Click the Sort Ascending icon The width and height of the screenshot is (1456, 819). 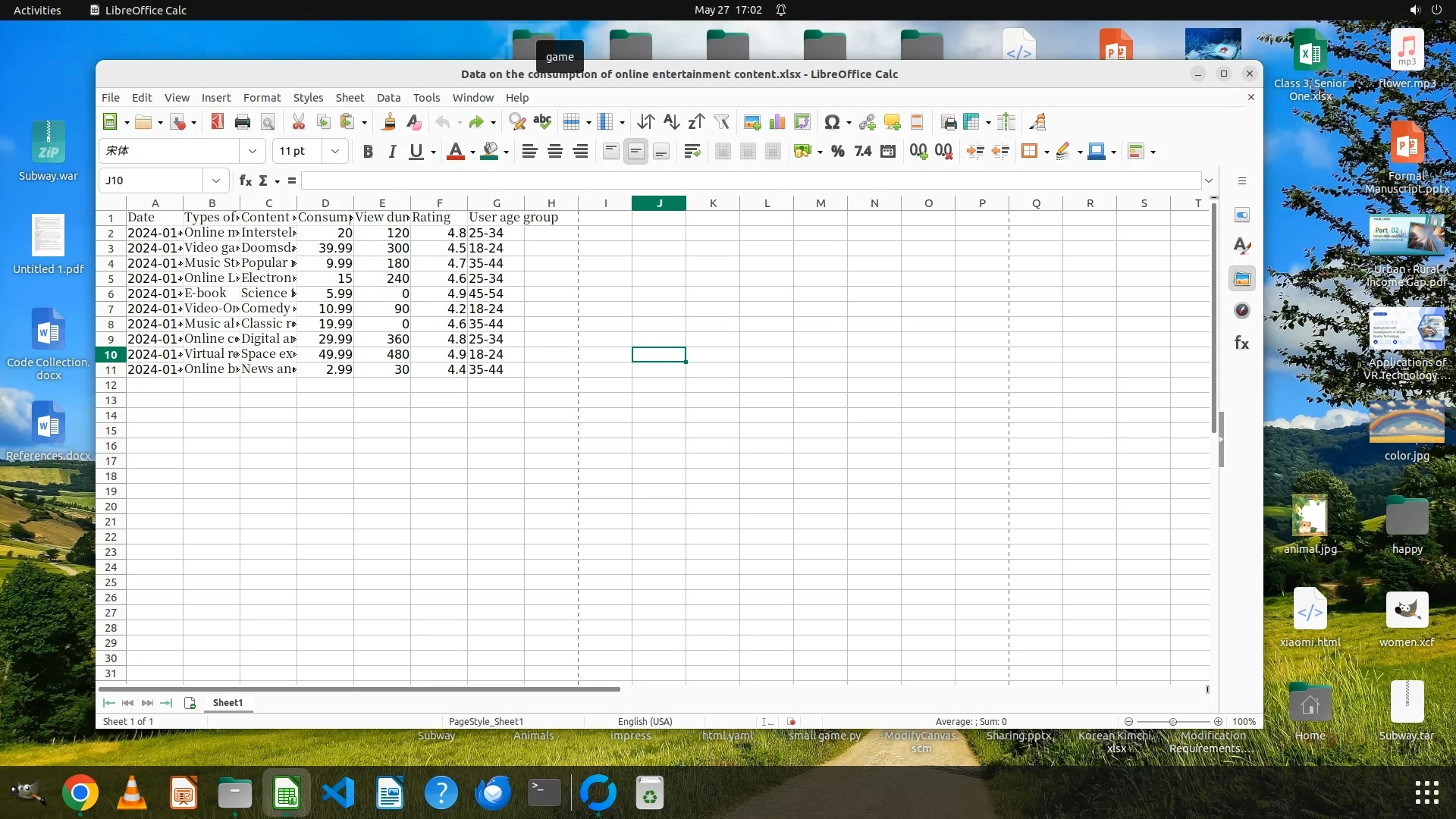(x=671, y=122)
